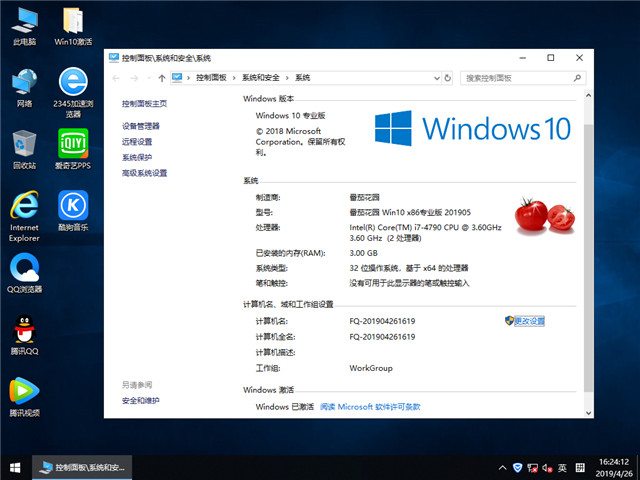Open recent locations dropdown arrow
The height and width of the screenshot is (480, 640).
[x=149, y=78]
